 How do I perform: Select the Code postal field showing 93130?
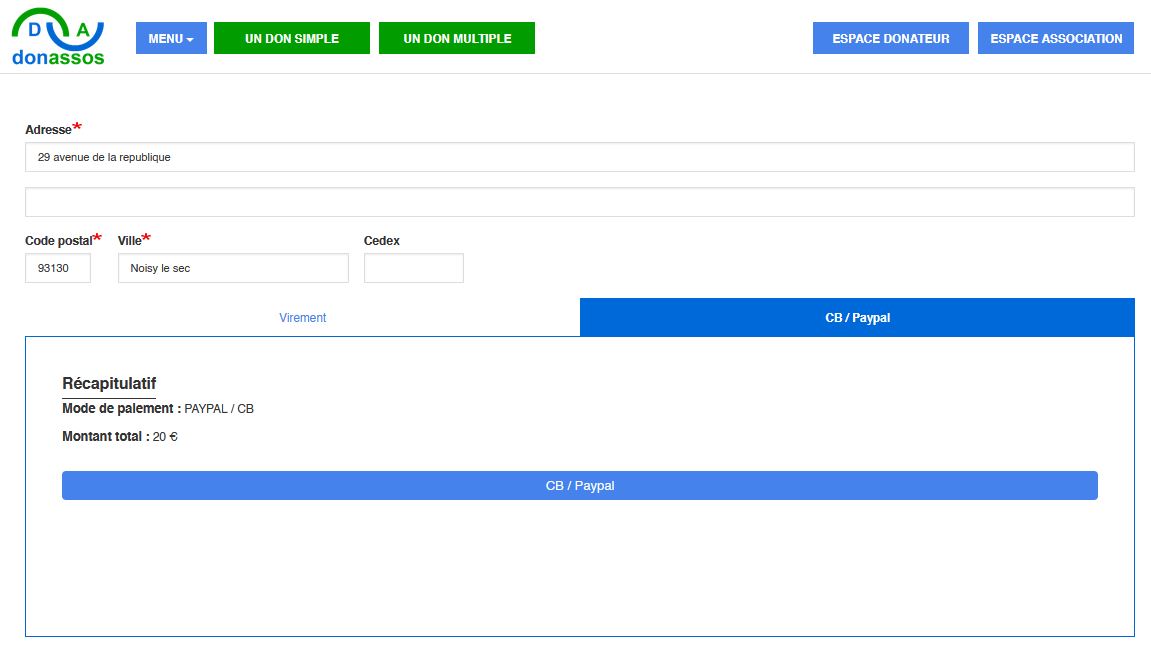coord(58,268)
